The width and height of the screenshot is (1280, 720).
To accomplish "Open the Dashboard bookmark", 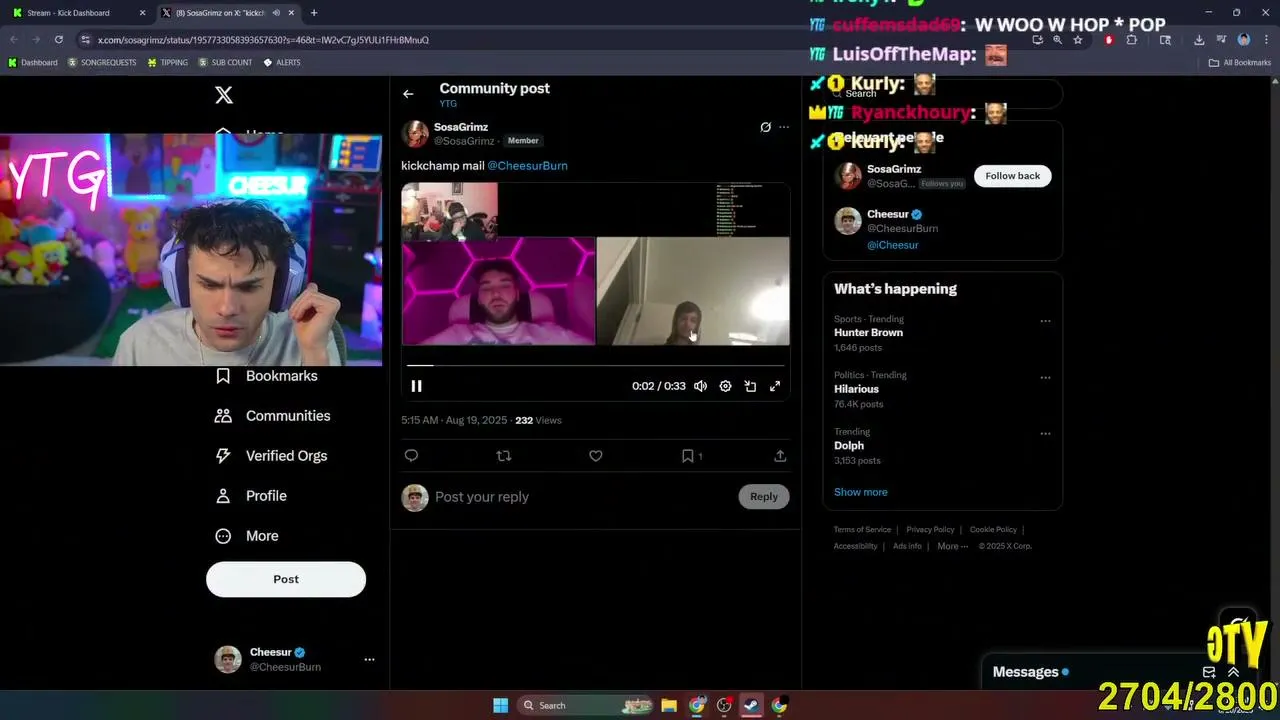I will 33,63.
